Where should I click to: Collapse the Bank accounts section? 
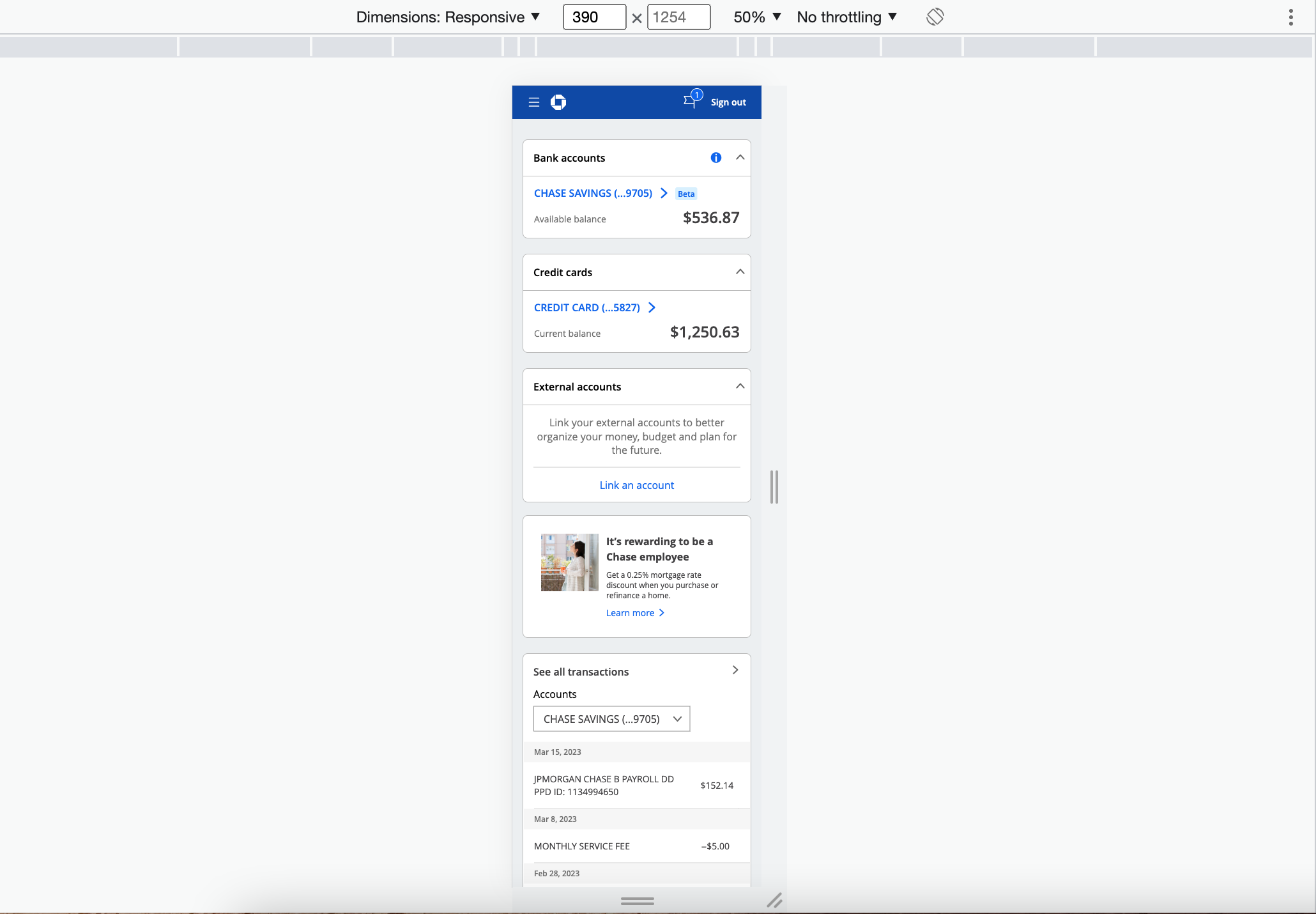pyautogui.click(x=740, y=157)
